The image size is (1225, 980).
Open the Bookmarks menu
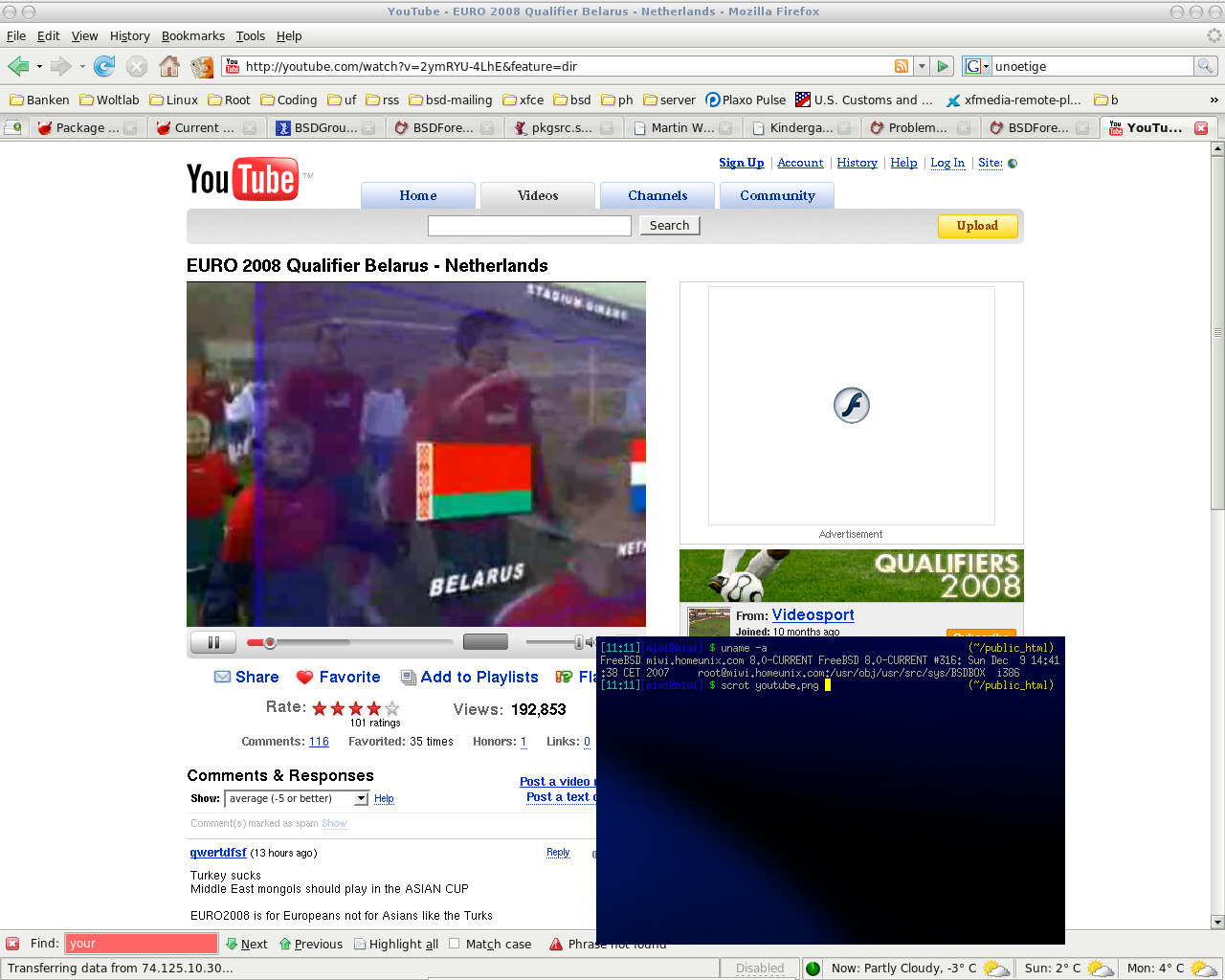193,35
